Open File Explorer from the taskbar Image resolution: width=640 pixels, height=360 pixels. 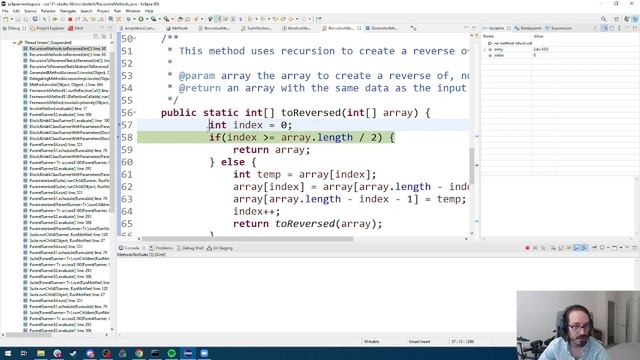[x=40, y=353]
